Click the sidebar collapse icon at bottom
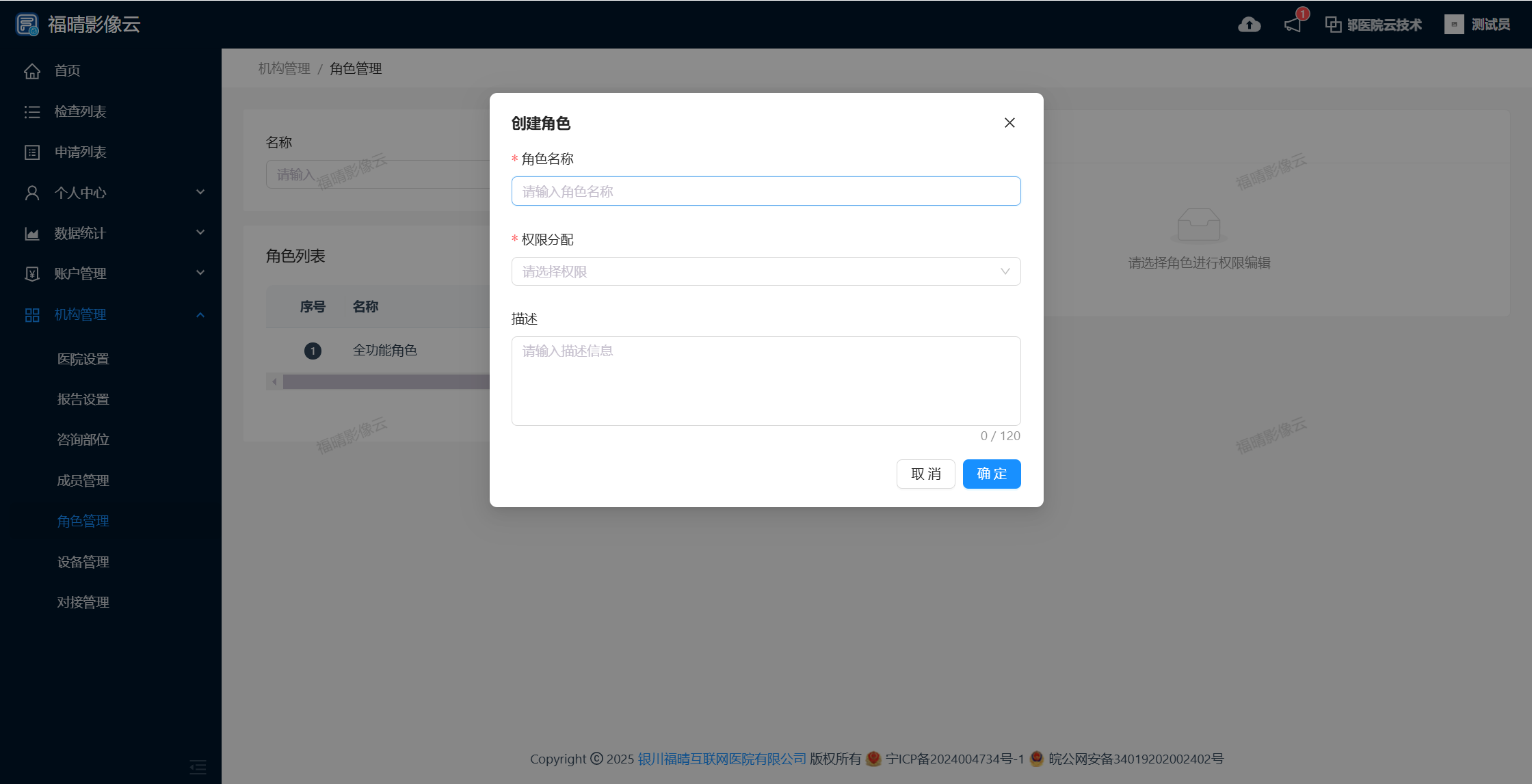This screenshot has height=784, width=1532. tap(198, 767)
